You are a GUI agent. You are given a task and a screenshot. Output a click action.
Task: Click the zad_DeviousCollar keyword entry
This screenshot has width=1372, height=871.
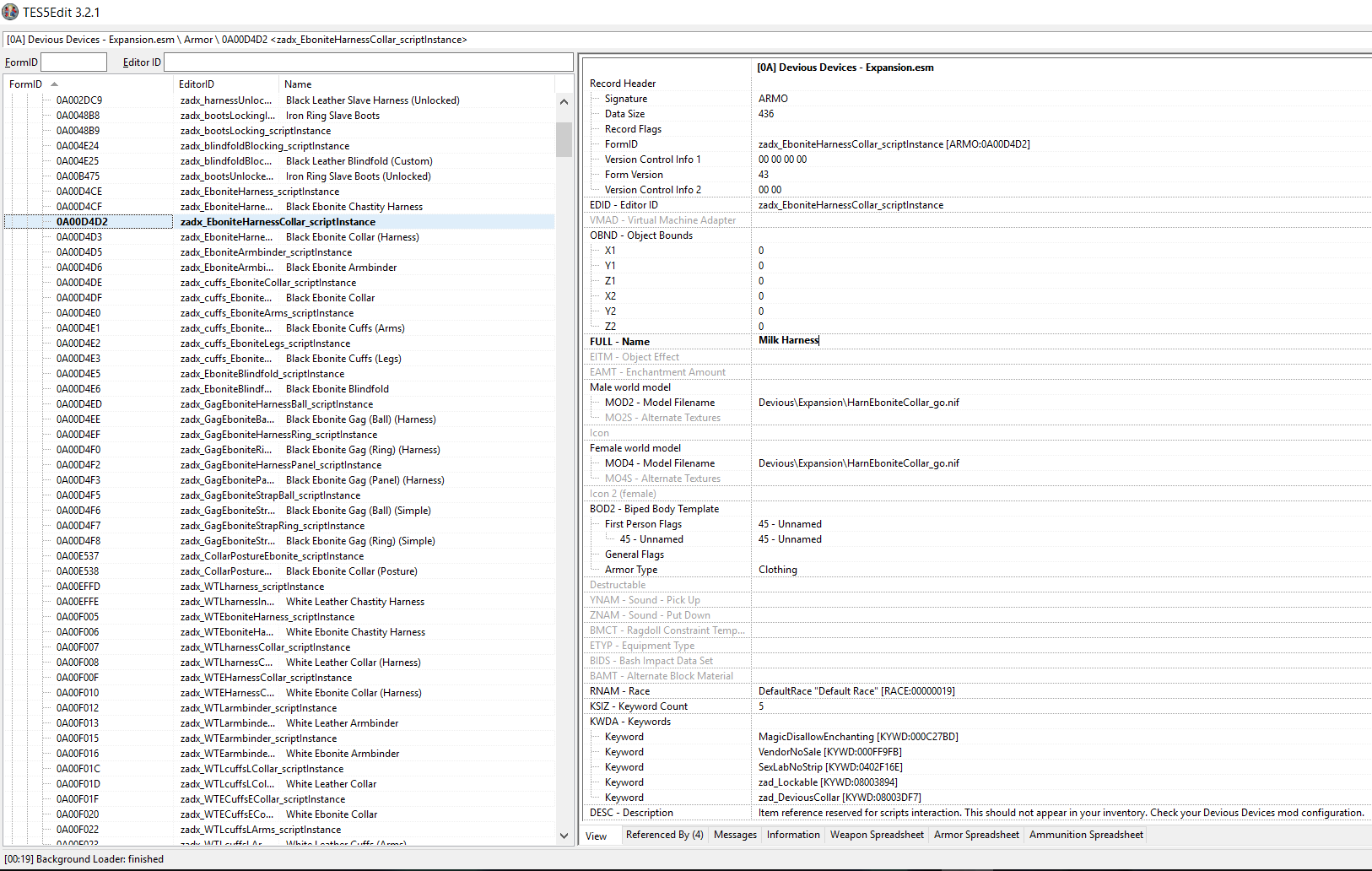(x=840, y=798)
